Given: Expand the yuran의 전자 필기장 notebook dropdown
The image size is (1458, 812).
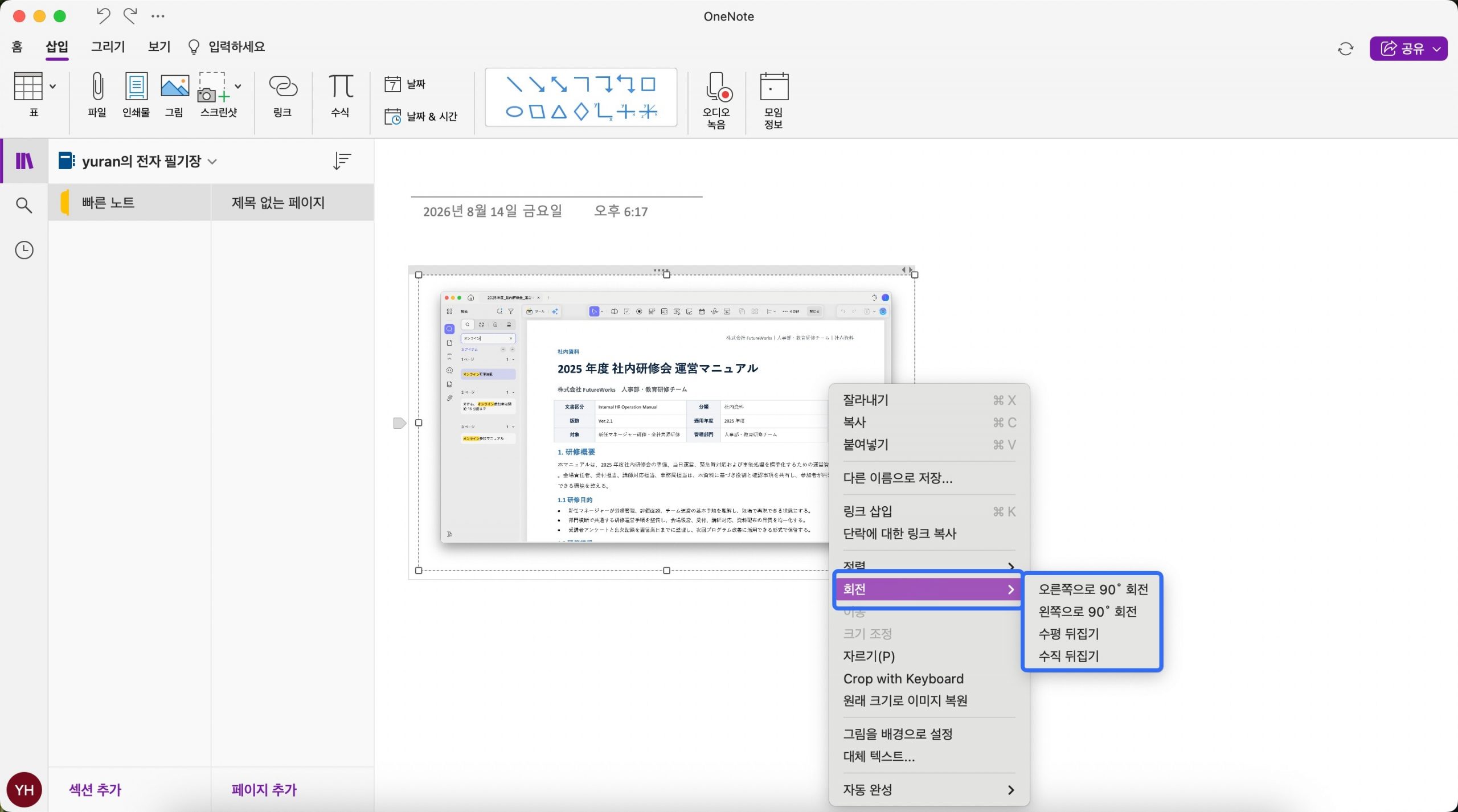Looking at the screenshot, I should coord(212,162).
